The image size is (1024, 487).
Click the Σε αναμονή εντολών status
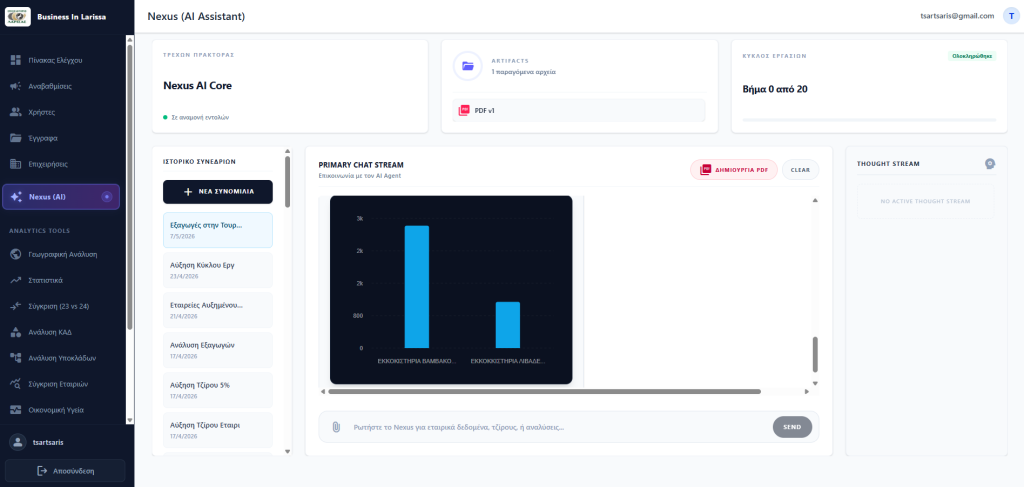point(200,118)
